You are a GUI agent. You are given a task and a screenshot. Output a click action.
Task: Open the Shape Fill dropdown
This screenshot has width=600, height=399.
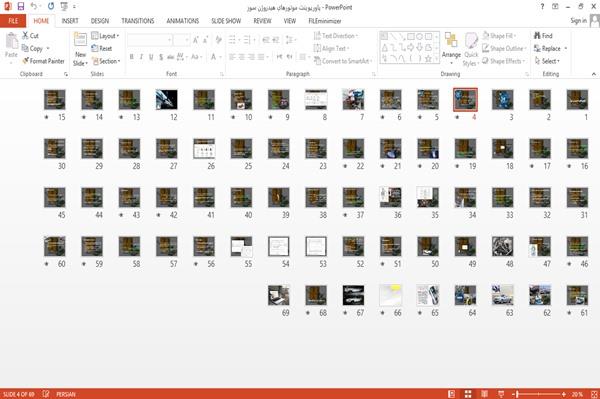499,36
